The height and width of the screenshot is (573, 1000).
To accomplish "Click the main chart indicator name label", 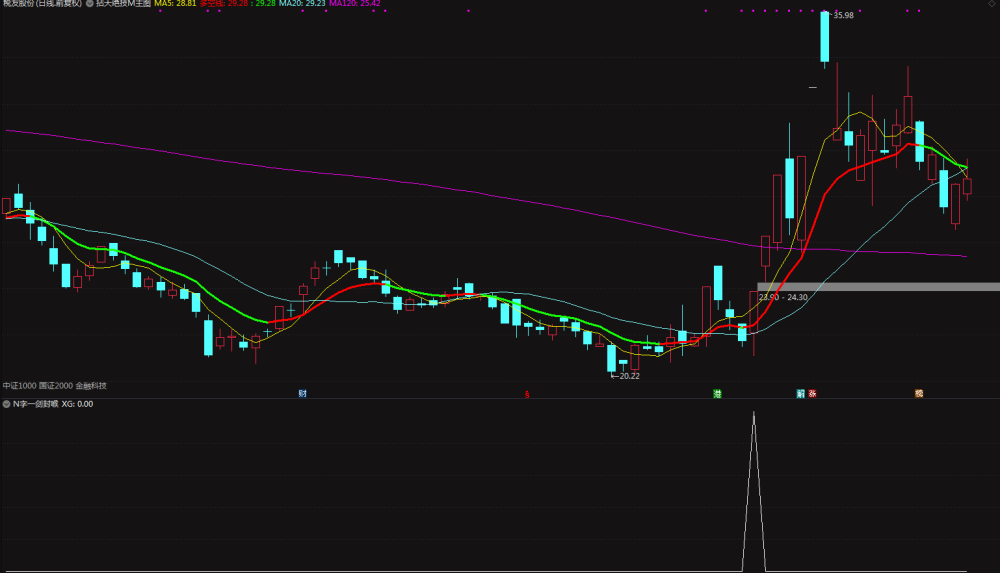I will (124, 3).
